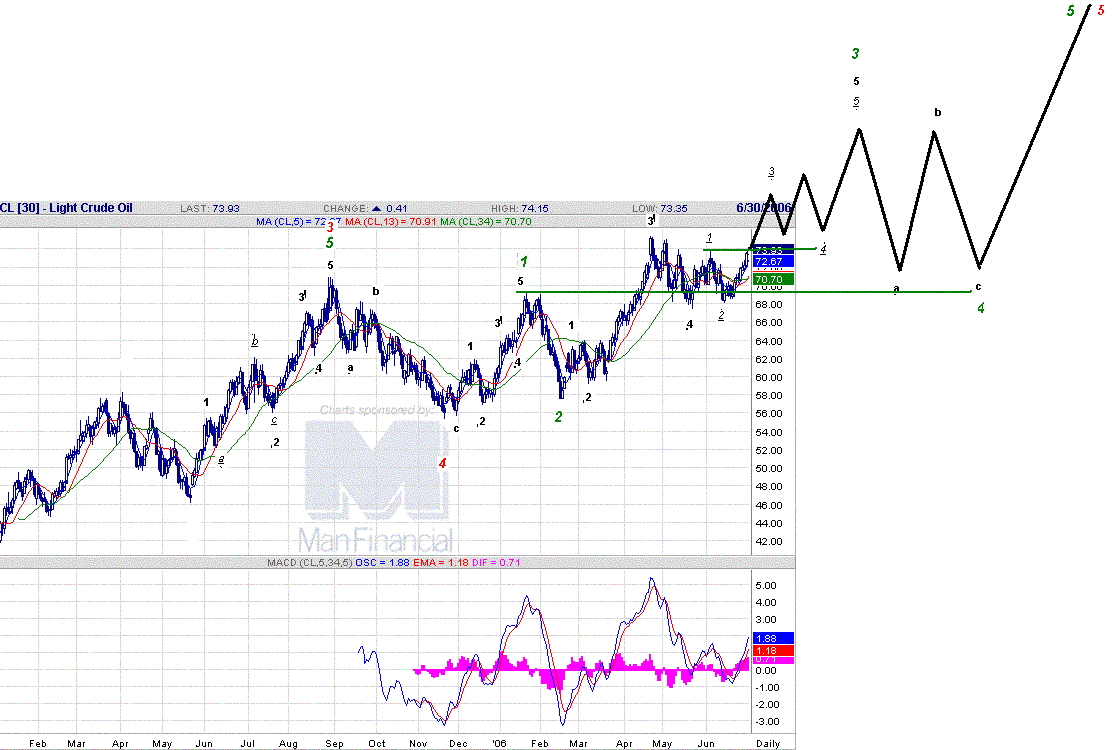The image size is (1113, 750).
Task: Click the red 1.18 MACD value badge
Action: (x=773, y=651)
